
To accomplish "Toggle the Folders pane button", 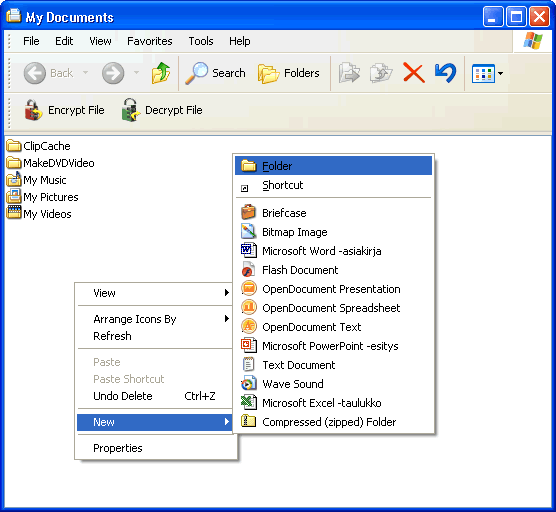I will tap(289, 73).
